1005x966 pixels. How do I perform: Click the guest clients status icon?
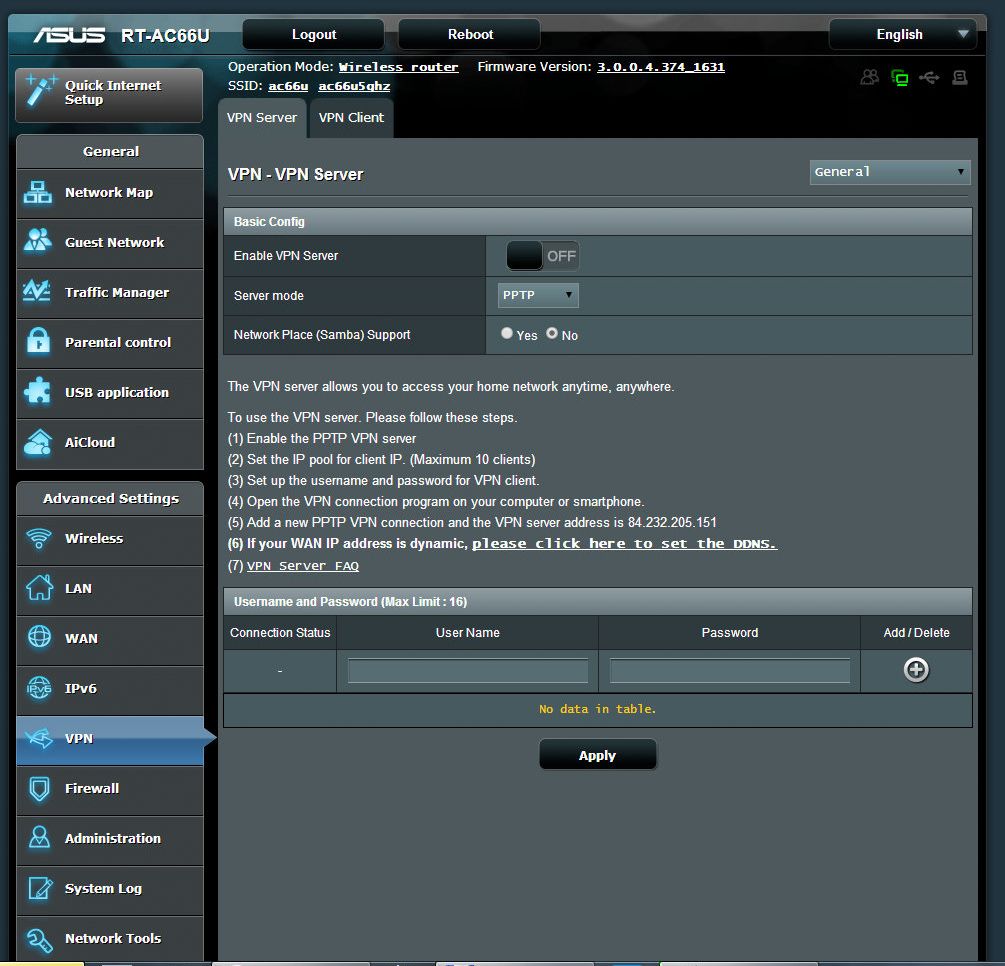pos(870,78)
